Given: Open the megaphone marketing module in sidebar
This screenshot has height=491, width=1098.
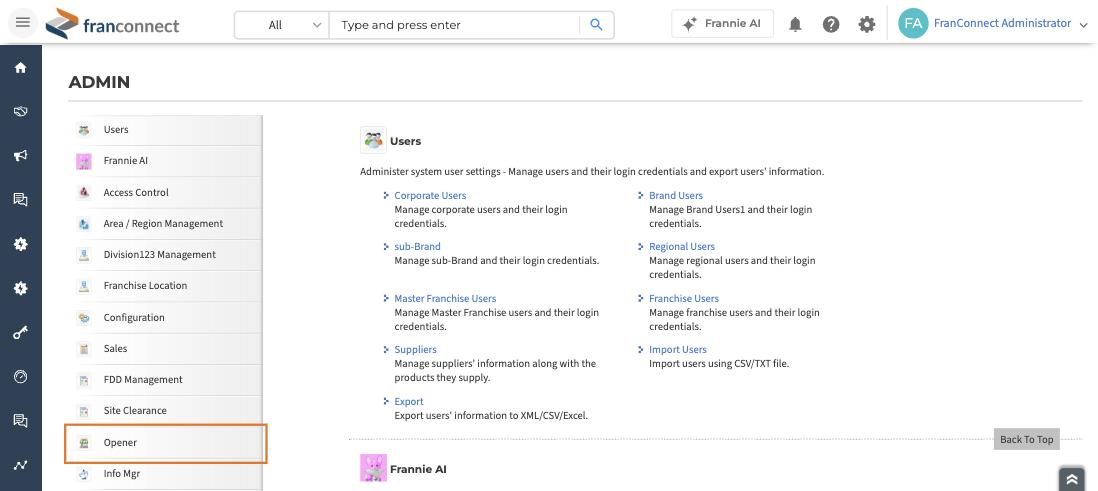Looking at the screenshot, I should coord(20,155).
